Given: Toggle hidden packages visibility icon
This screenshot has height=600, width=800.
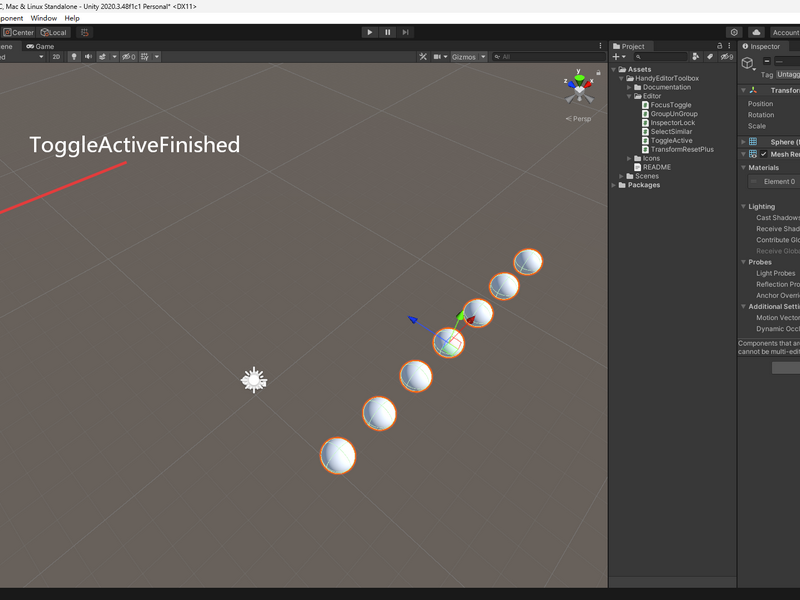Looking at the screenshot, I should 727,57.
